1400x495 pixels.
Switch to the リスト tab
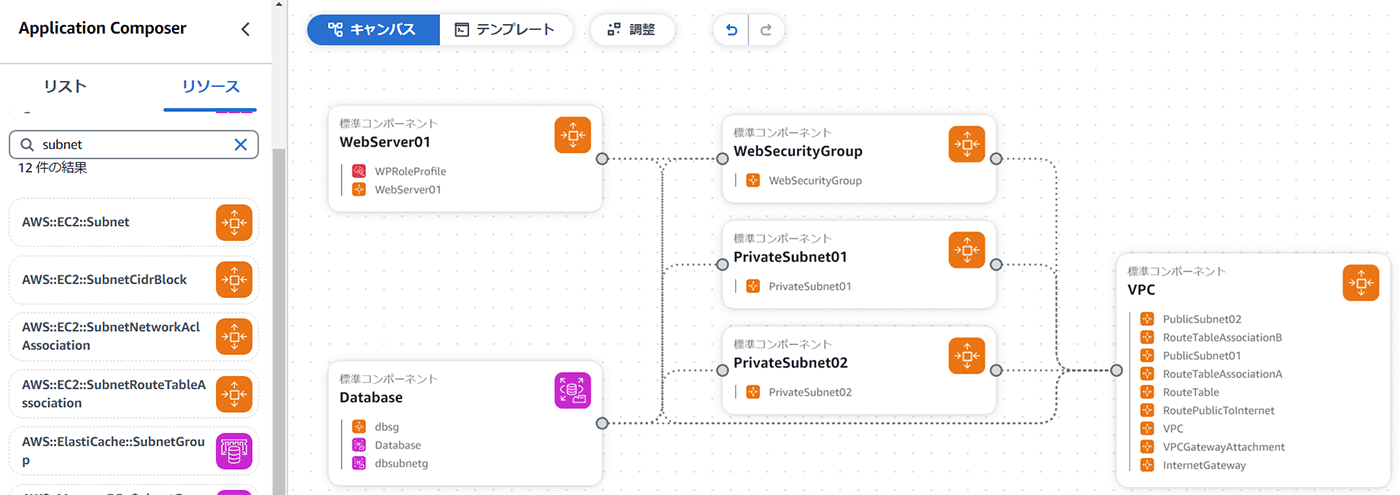click(x=66, y=86)
